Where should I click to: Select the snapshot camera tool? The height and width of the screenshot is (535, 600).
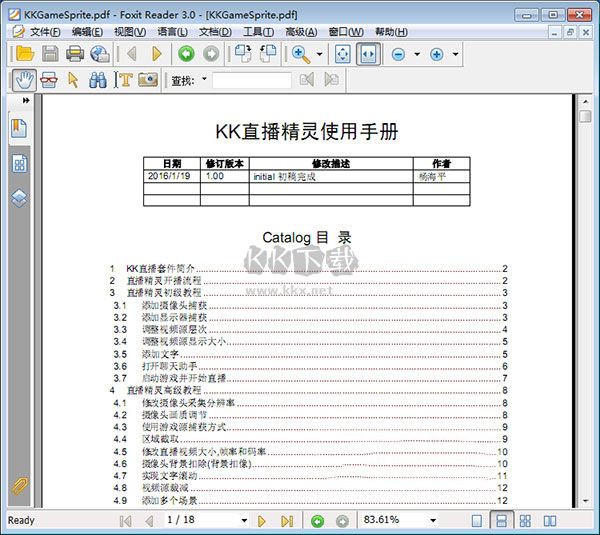click(x=148, y=80)
